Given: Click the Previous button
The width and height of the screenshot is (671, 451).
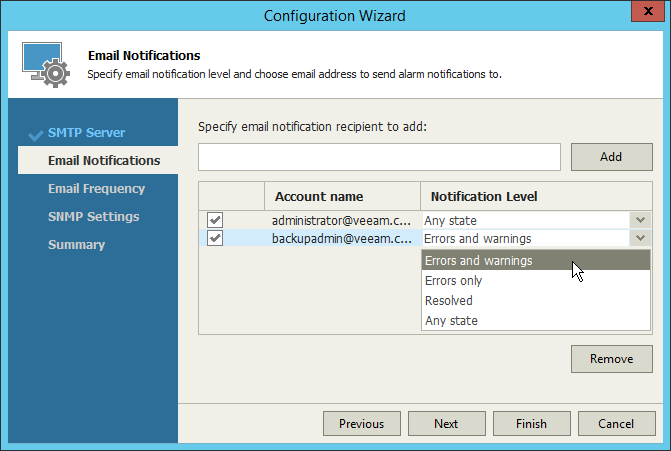Looking at the screenshot, I should [x=361, y=424].
